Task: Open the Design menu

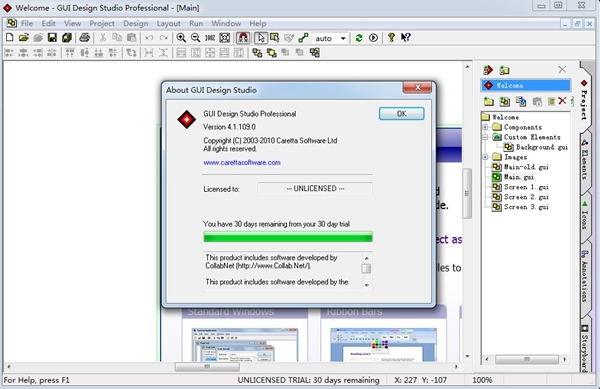Action: [x=135, y=23]
